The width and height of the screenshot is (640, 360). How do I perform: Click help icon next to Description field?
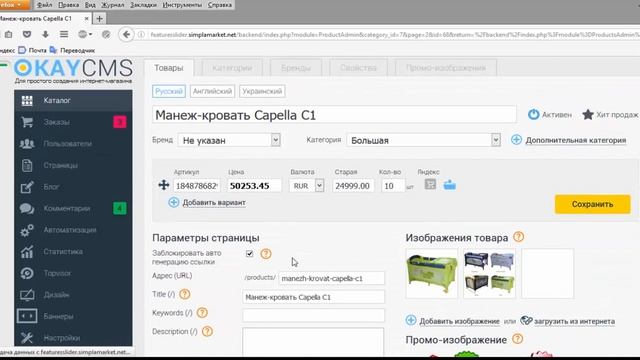click(207, 331)
